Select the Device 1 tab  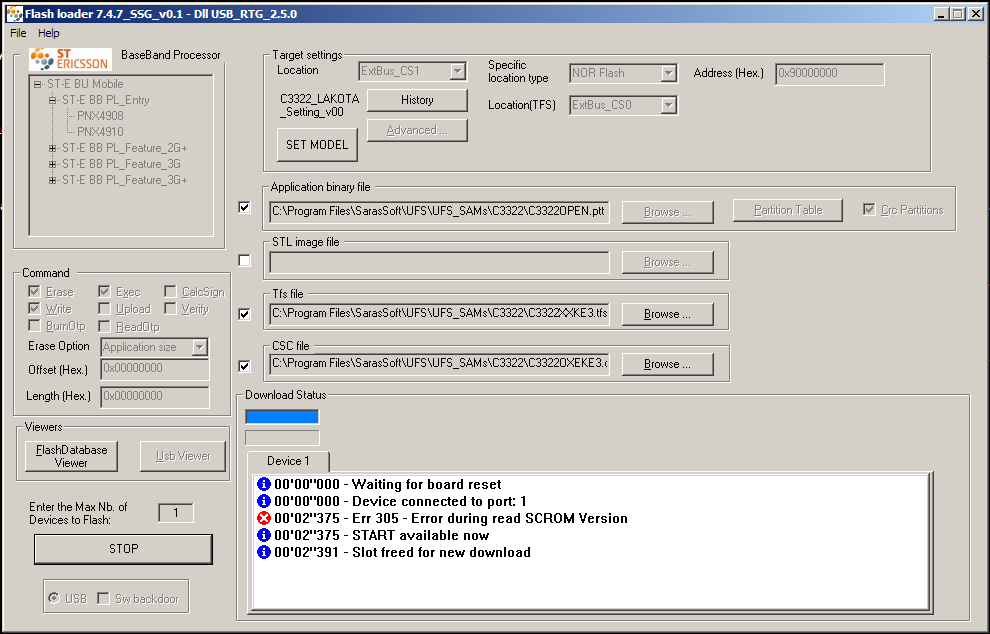point(288,461)
